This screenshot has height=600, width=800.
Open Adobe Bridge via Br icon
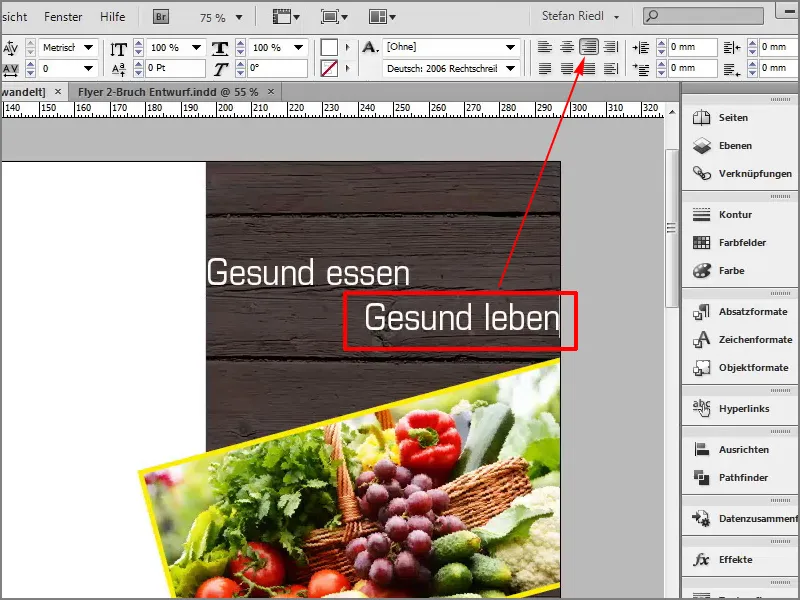(161, 17)
